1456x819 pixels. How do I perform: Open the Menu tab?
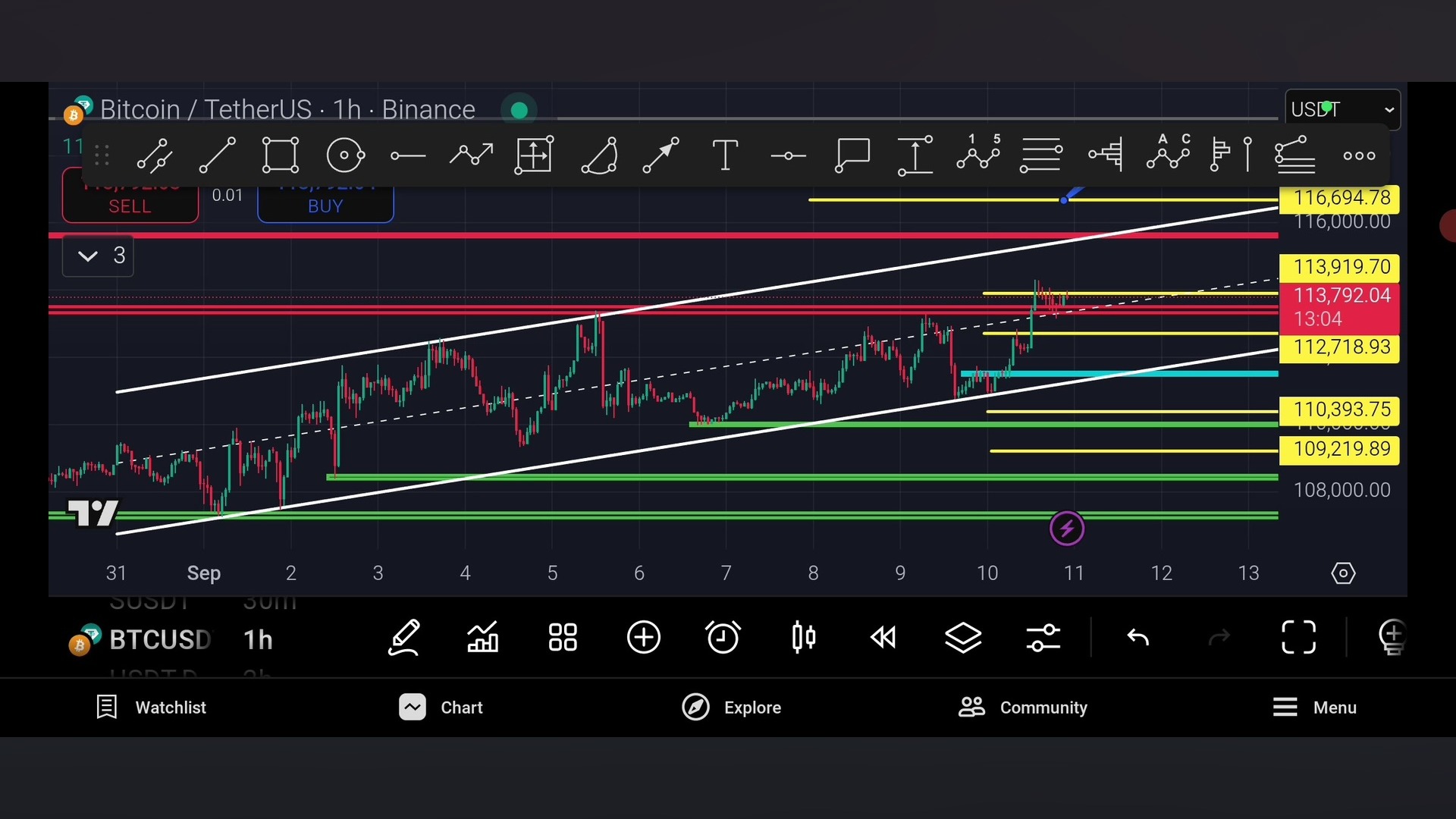click(1314, 708)
